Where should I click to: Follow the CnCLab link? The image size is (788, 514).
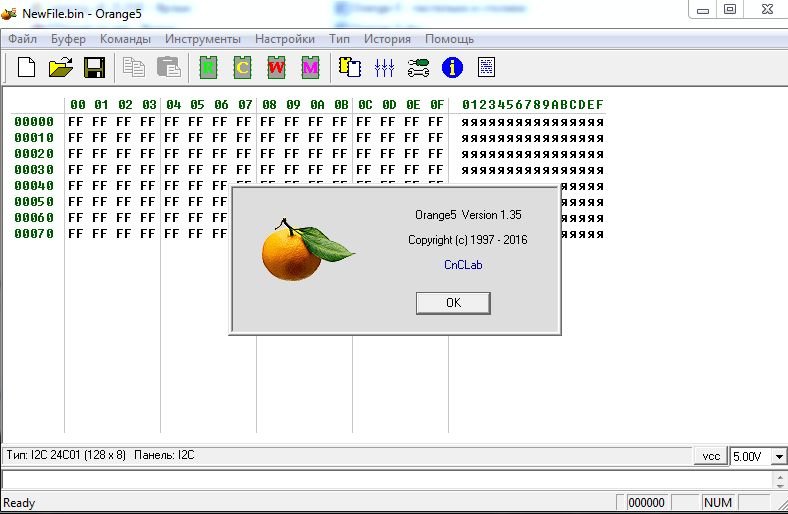[463, 265]
